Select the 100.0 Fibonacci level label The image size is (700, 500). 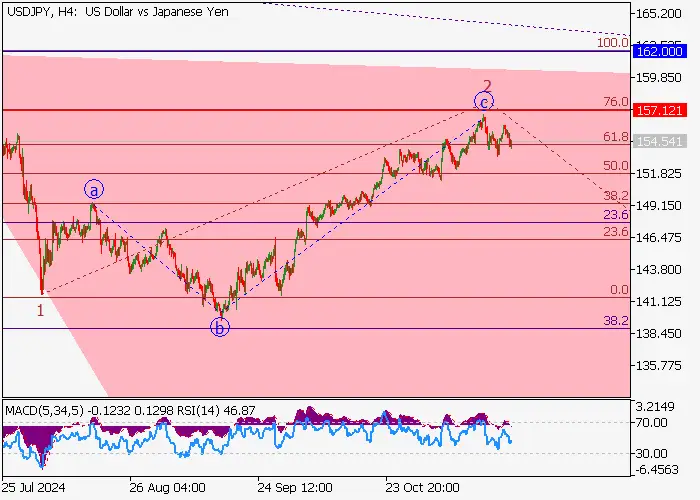[x=613, y=43]
